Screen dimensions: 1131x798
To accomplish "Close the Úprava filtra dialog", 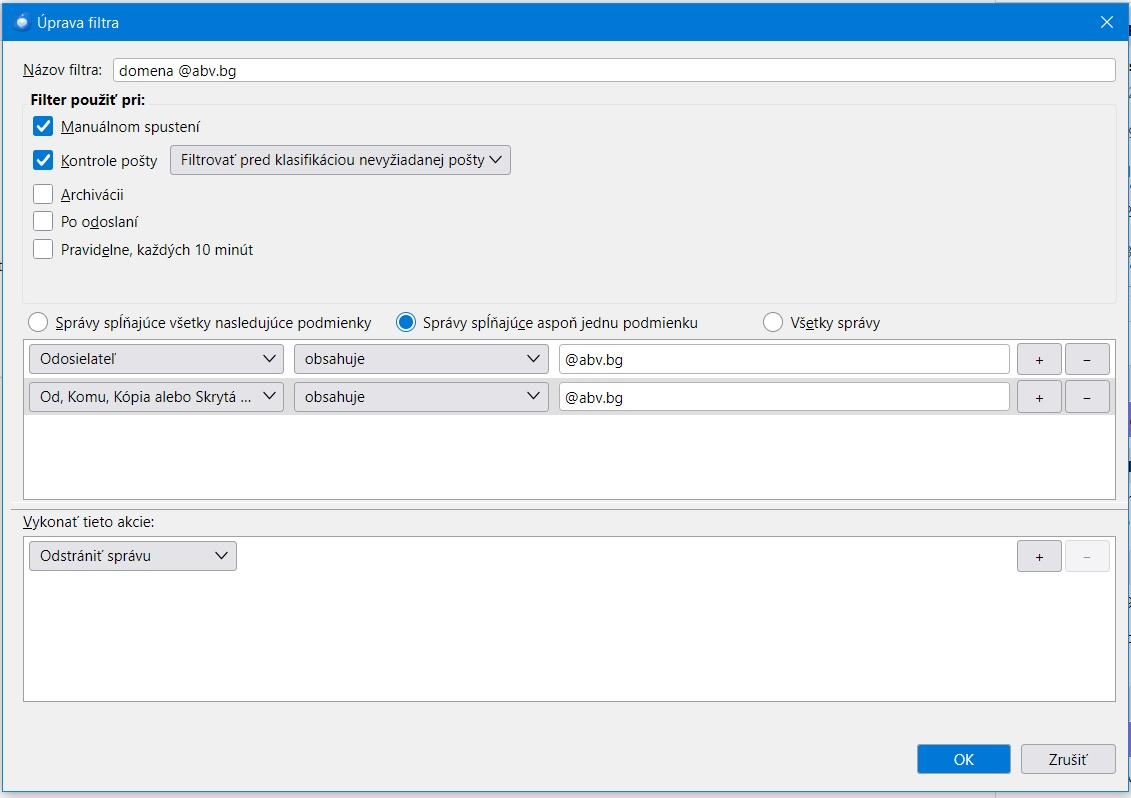I will coord(1106,22).
